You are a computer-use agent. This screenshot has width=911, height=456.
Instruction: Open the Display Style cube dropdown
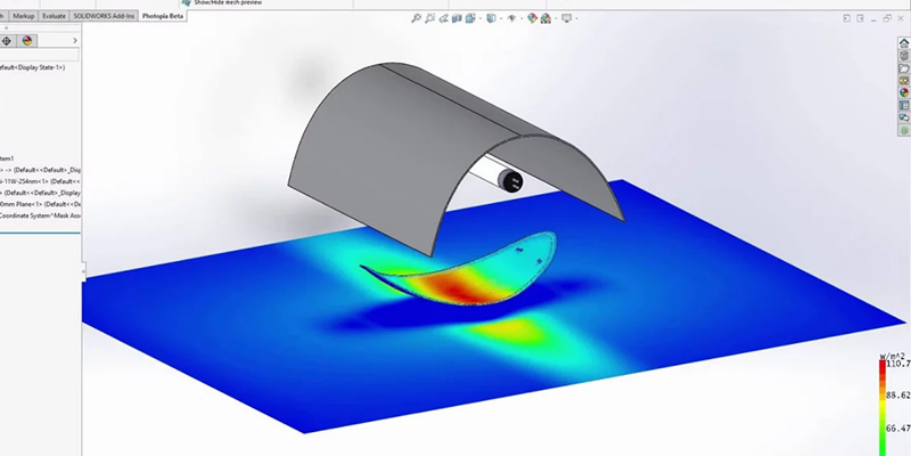click(490, 18)
